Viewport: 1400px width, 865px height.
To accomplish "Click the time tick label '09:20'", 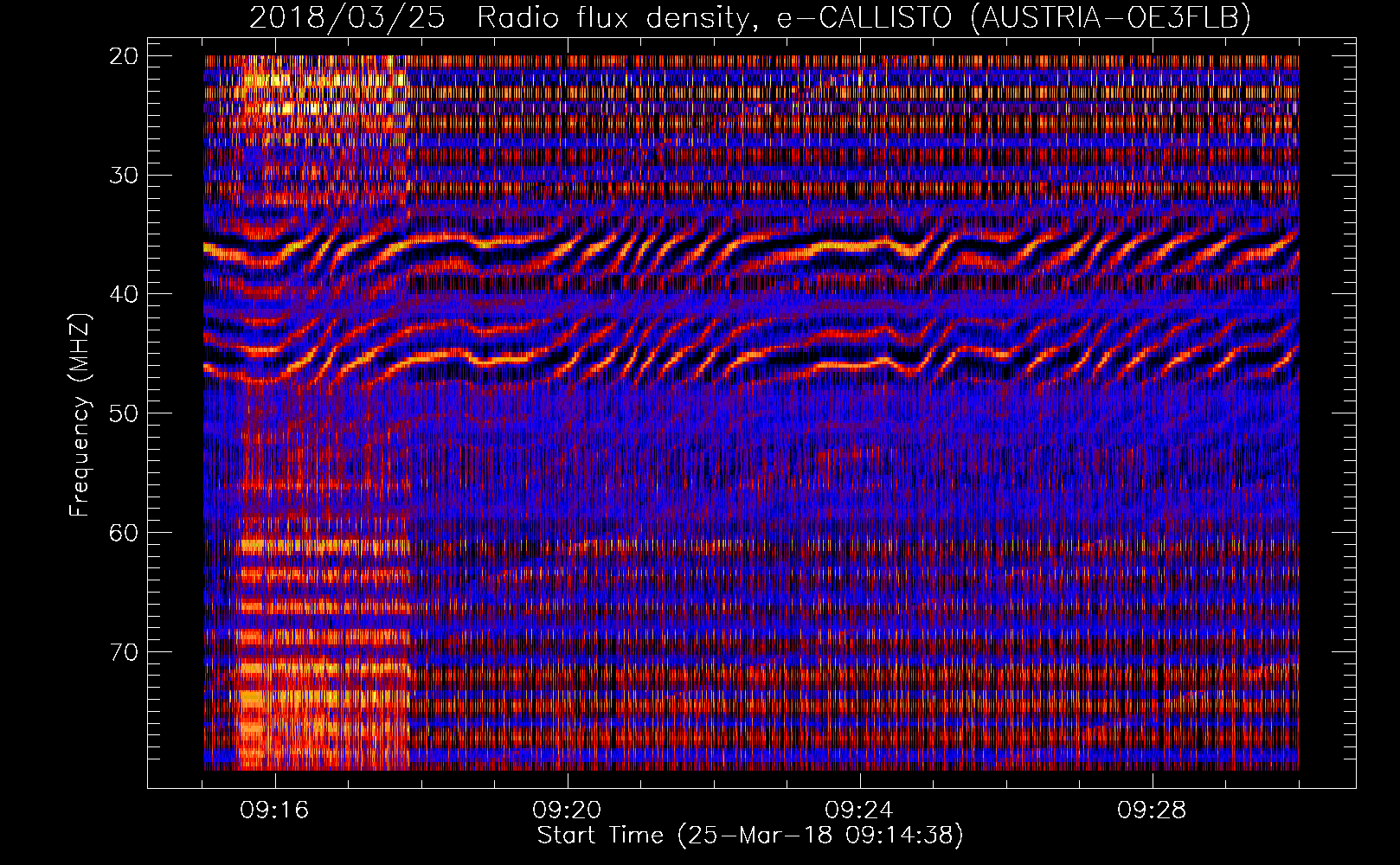I will coord(568,811).
